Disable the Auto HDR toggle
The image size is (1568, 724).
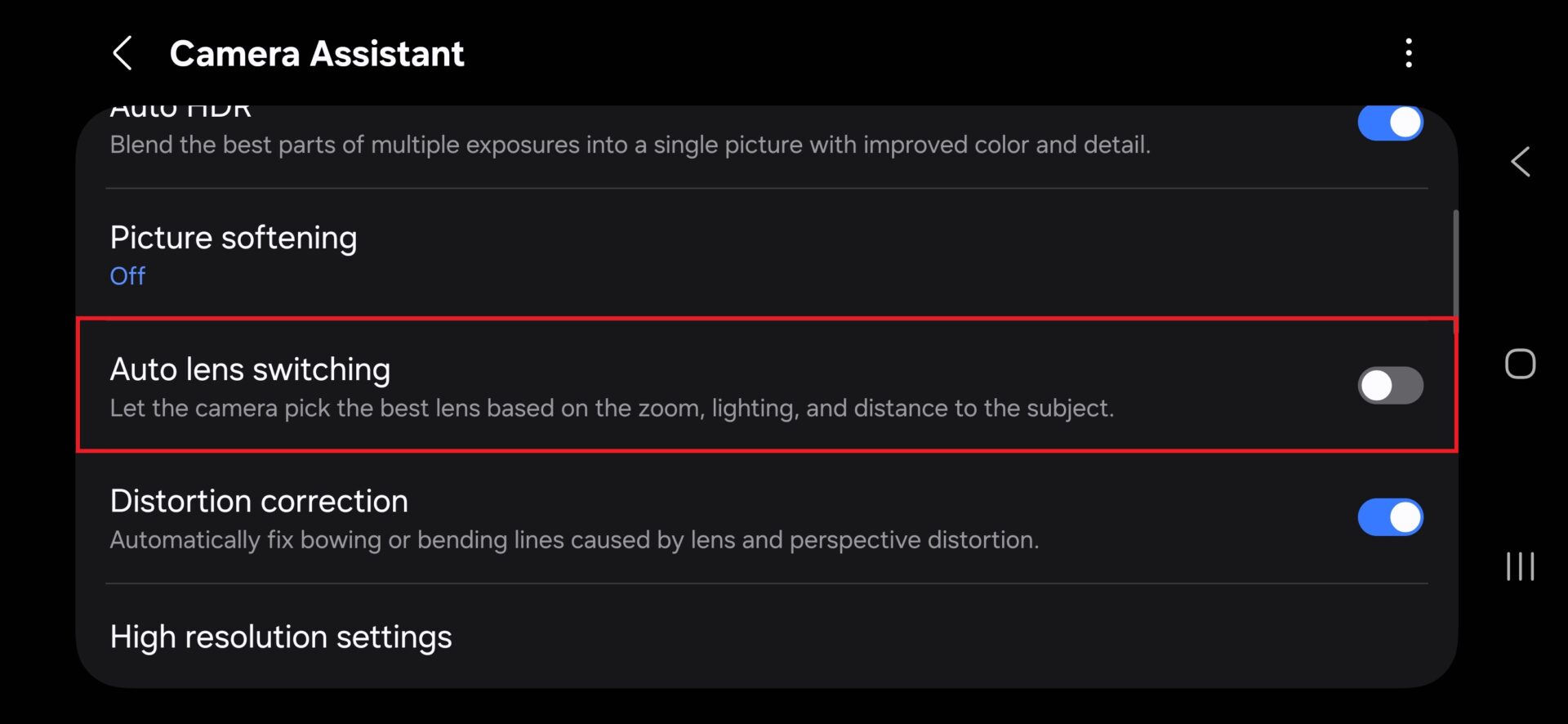[1390, 123]
